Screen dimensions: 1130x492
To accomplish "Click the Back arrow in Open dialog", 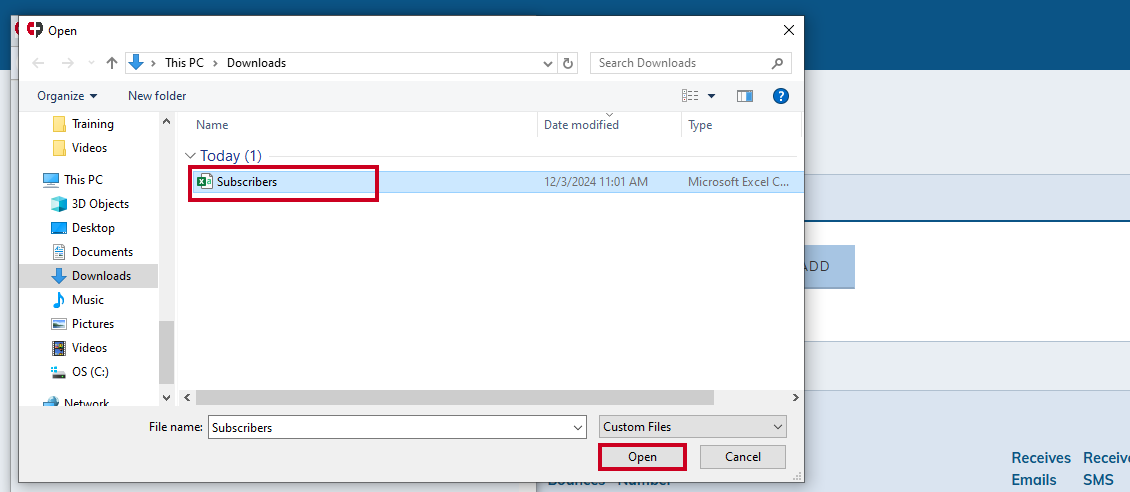I will click(38, 63).
